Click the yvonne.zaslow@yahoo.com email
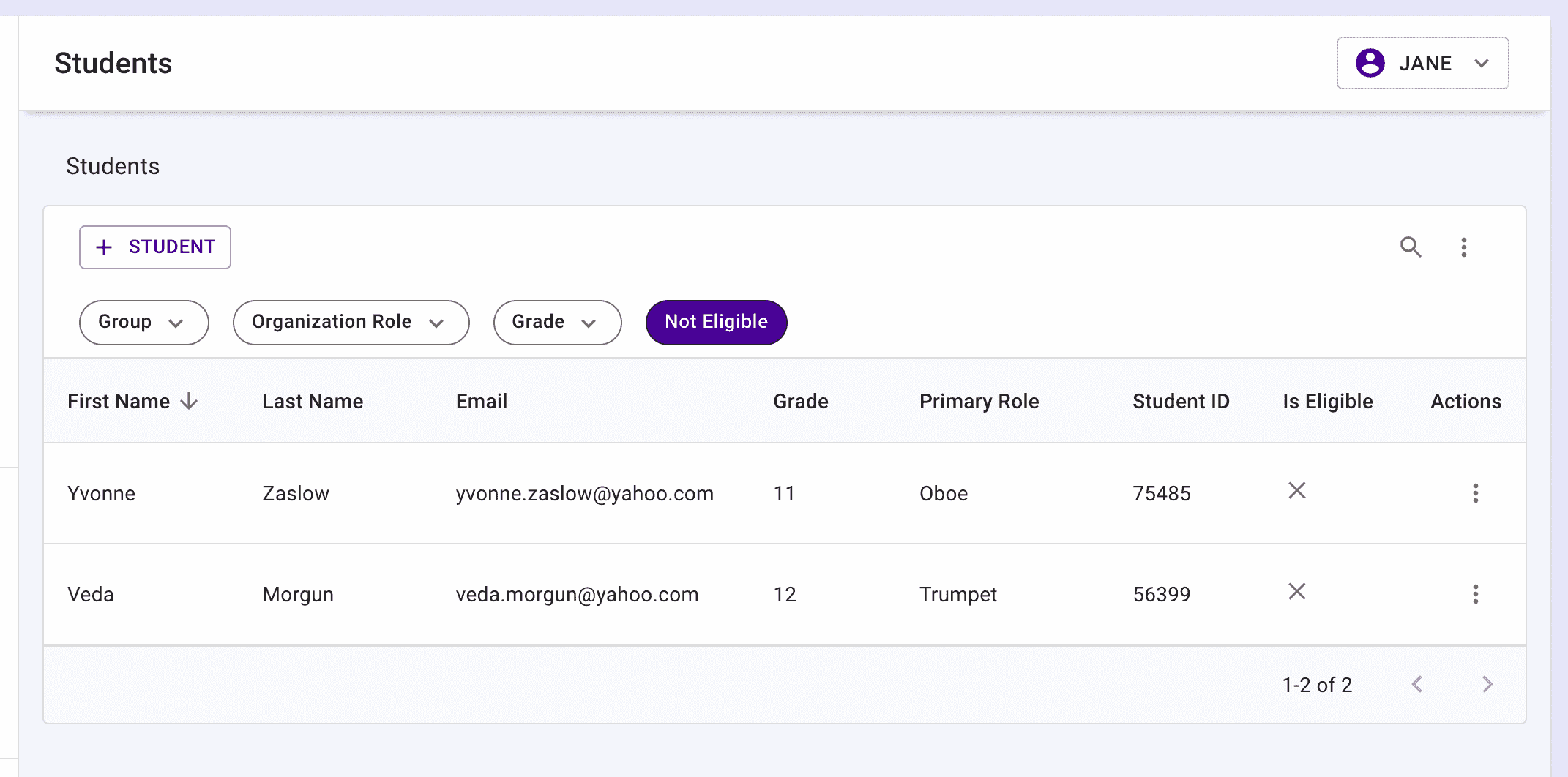The width and height of the screenshot is (1568, 777). click(x=584, y=494)
